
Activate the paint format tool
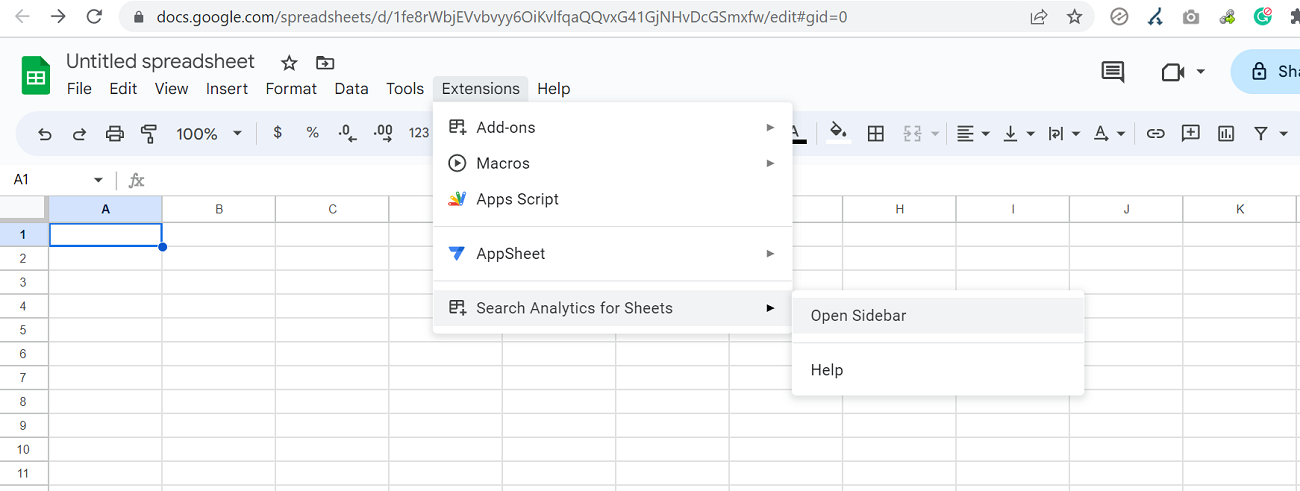click(x=149, y=133)
